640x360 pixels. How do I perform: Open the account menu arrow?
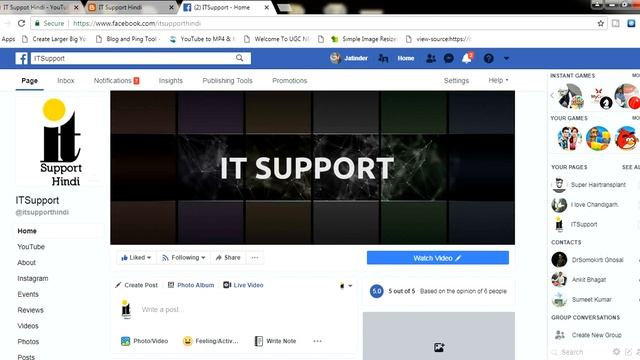point(506,58)
